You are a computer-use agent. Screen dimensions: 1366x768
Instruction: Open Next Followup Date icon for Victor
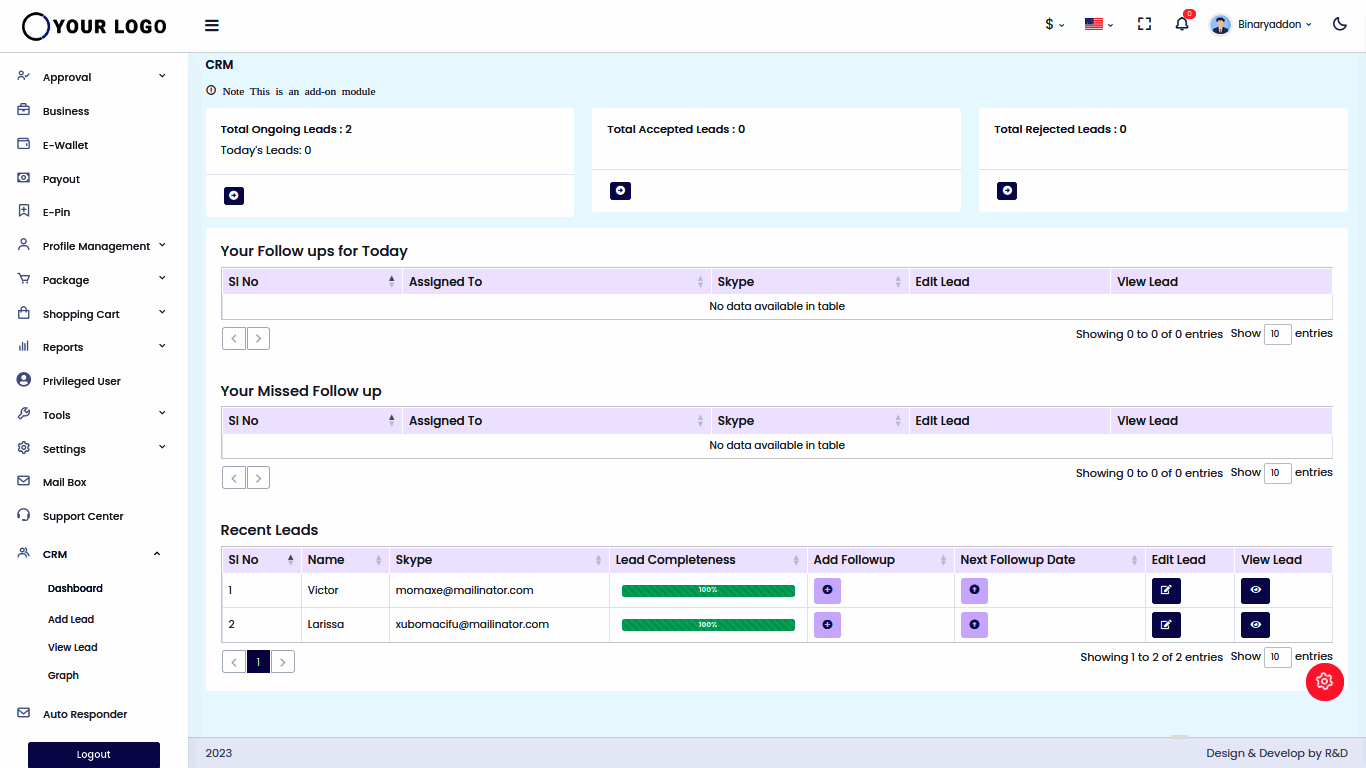tap(974, 590)
